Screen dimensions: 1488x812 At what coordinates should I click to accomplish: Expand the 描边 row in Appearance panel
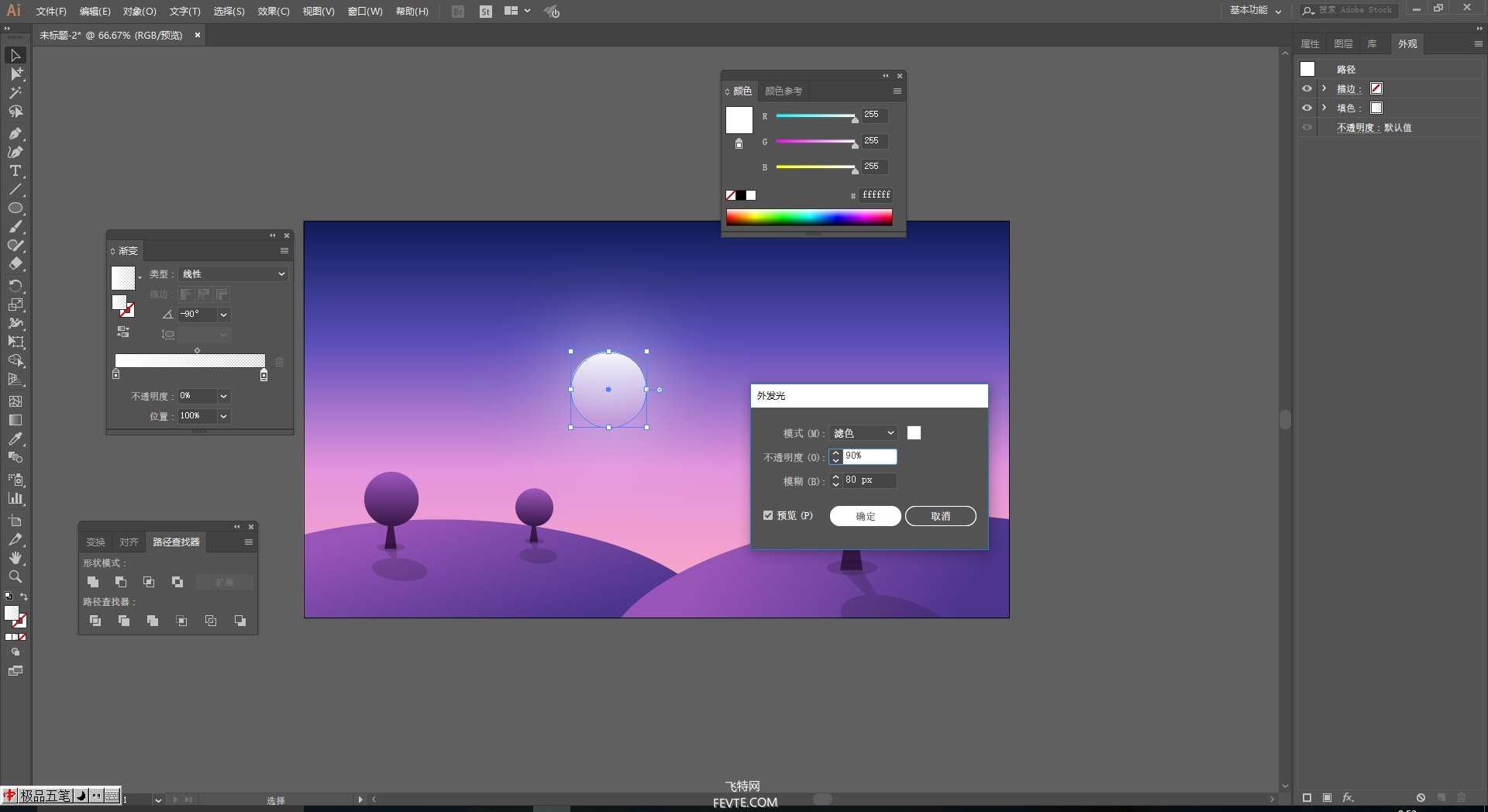click(1324, 88)
